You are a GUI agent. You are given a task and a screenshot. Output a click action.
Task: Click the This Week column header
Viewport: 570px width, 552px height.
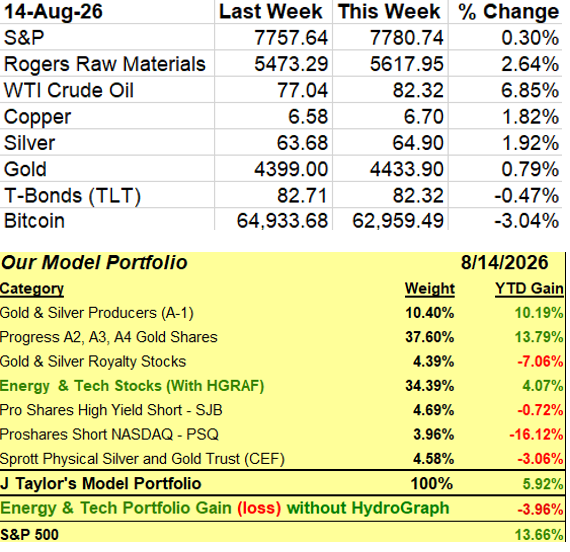click(x=390, y=11)
